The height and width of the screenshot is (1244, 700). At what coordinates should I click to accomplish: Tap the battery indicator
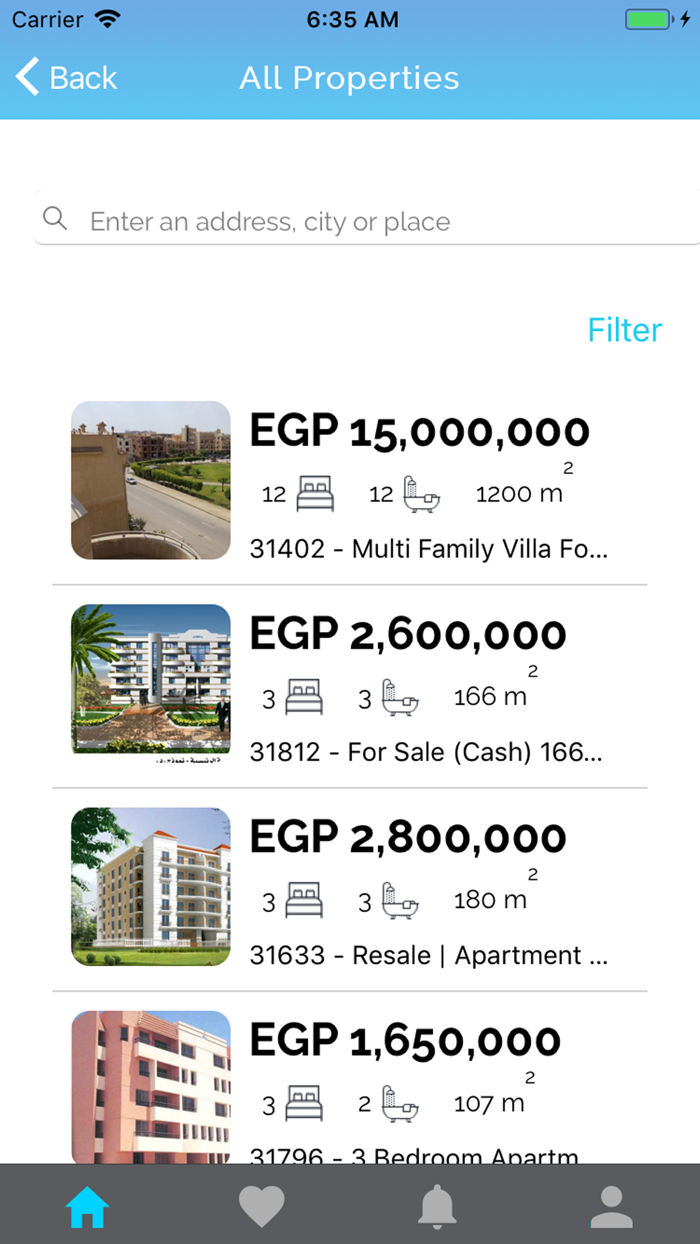(x=646, y=17)
